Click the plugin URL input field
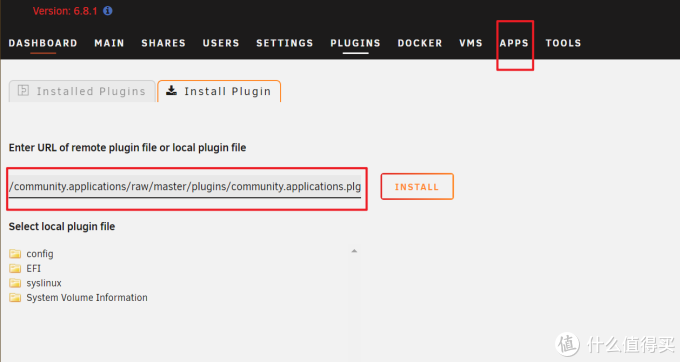The height and width of the screenshot is (362, 680). pyautogui.click(x=185, y=187)
